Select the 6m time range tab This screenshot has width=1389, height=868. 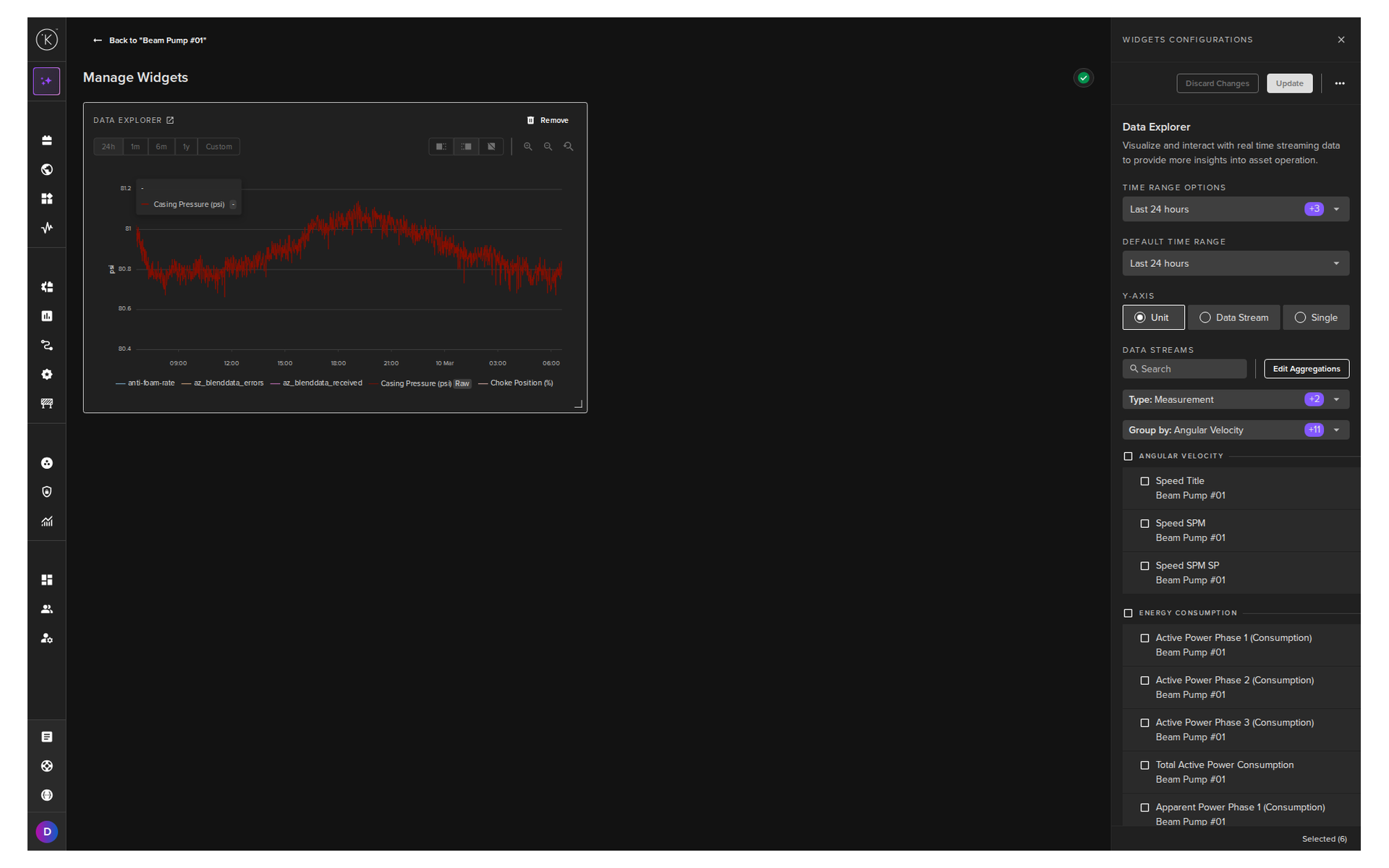tap(161, 147)
